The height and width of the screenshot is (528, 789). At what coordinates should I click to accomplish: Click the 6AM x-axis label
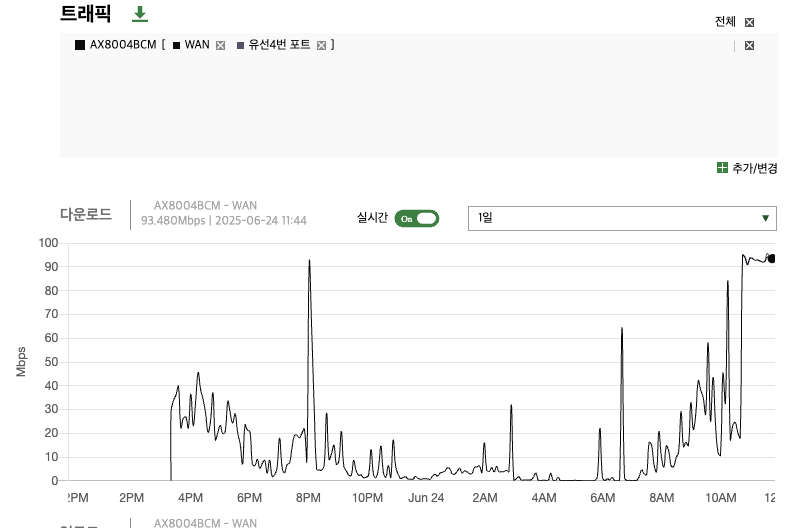click(x=602, y=498)
